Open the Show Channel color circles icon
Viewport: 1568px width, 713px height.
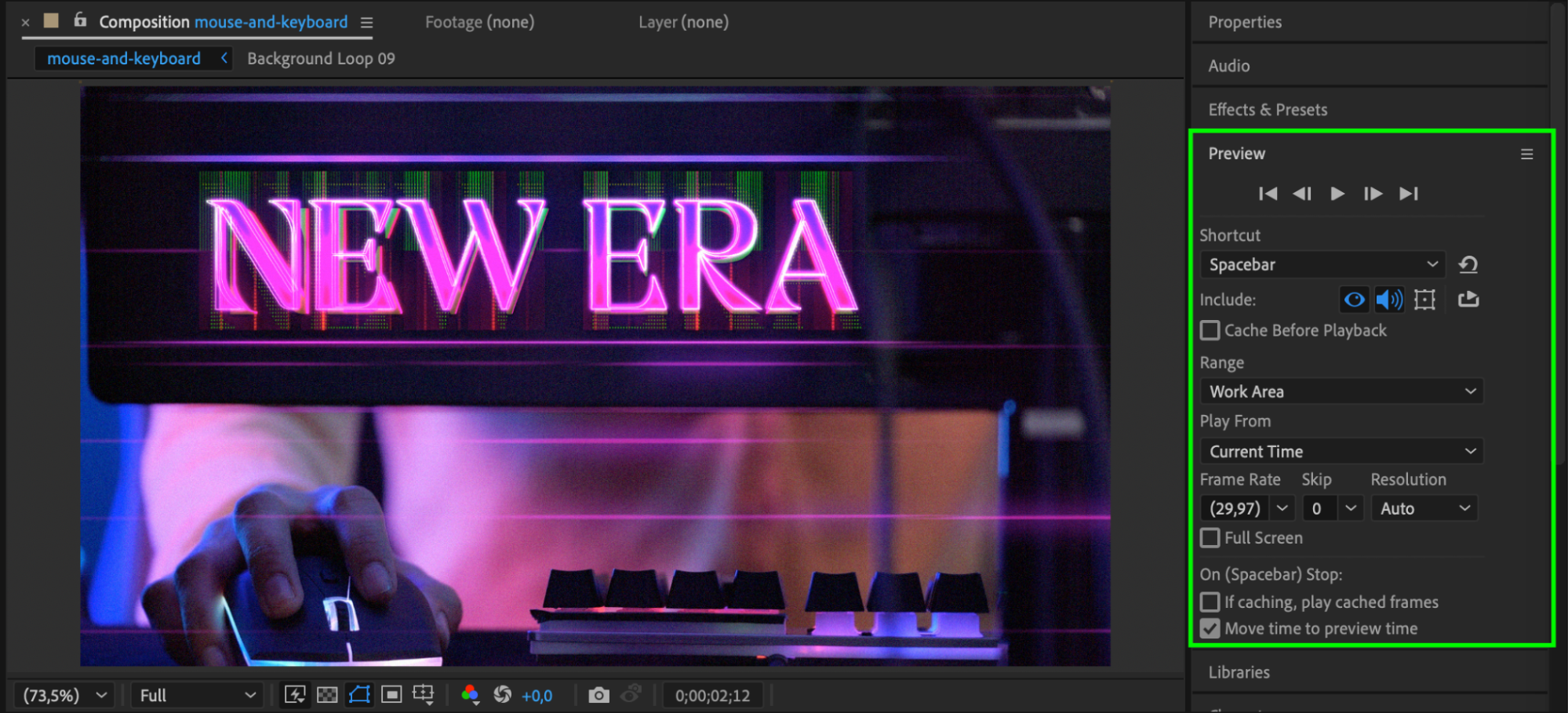[470, 695]
